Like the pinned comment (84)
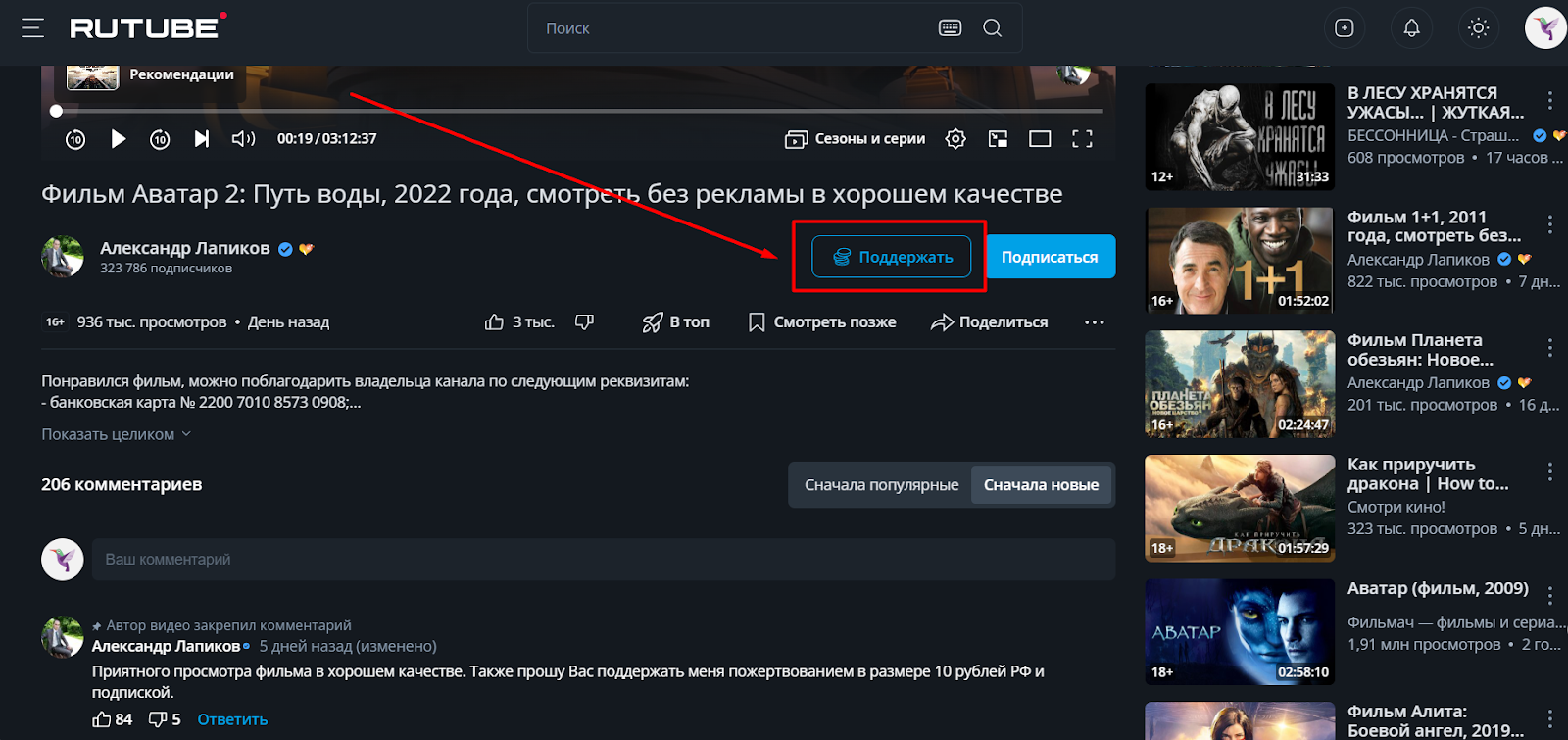This screenshot has height=740, width=1568. pyautogui.click(x=112, y=719)
